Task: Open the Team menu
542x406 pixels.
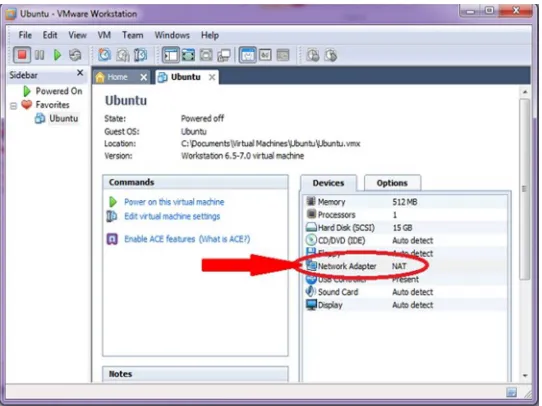Action: [x=132, y=35]
